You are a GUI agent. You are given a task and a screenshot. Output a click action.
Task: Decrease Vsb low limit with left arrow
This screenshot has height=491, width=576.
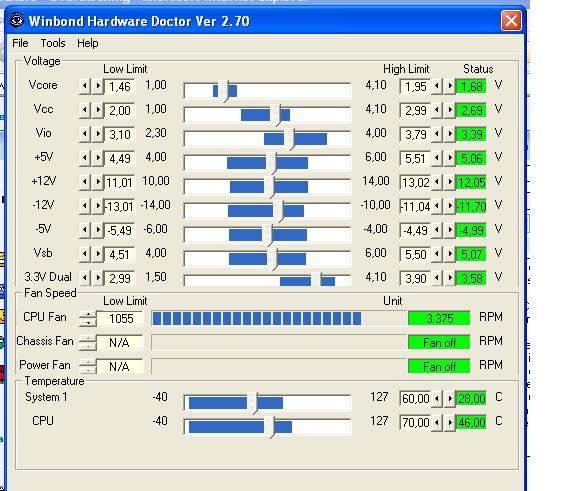point(84,254)
